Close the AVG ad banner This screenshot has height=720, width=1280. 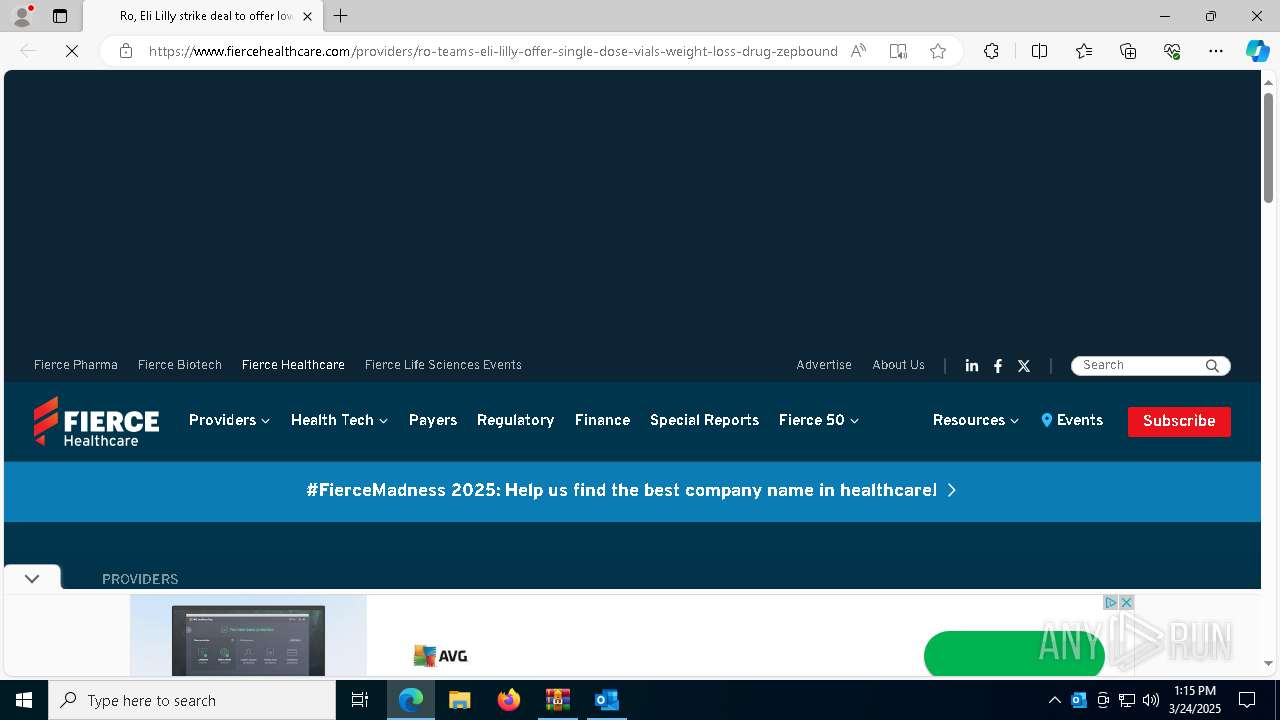[x=1126, y=602]
